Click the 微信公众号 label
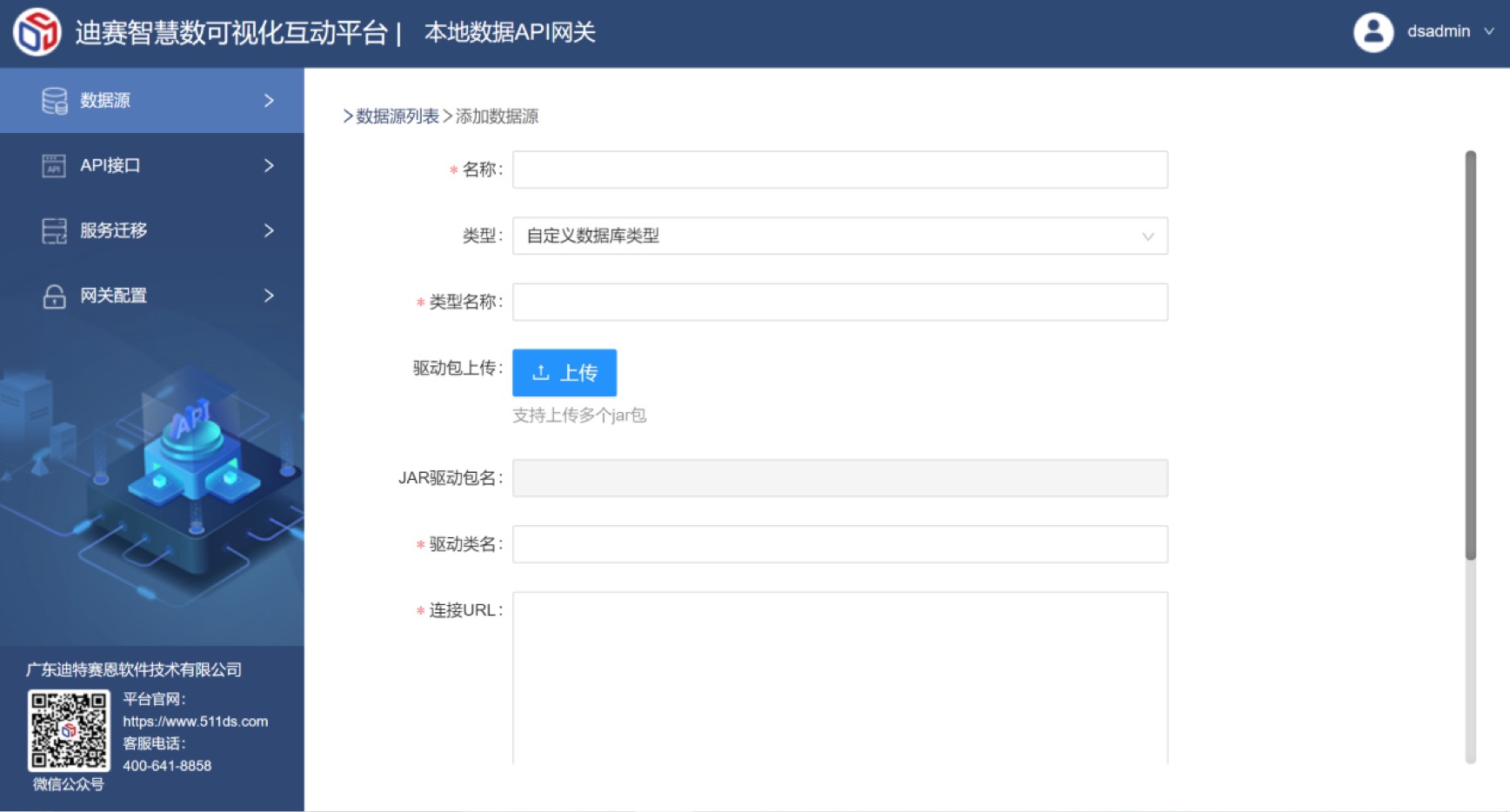1510x812 pixels. pos(69,784)
